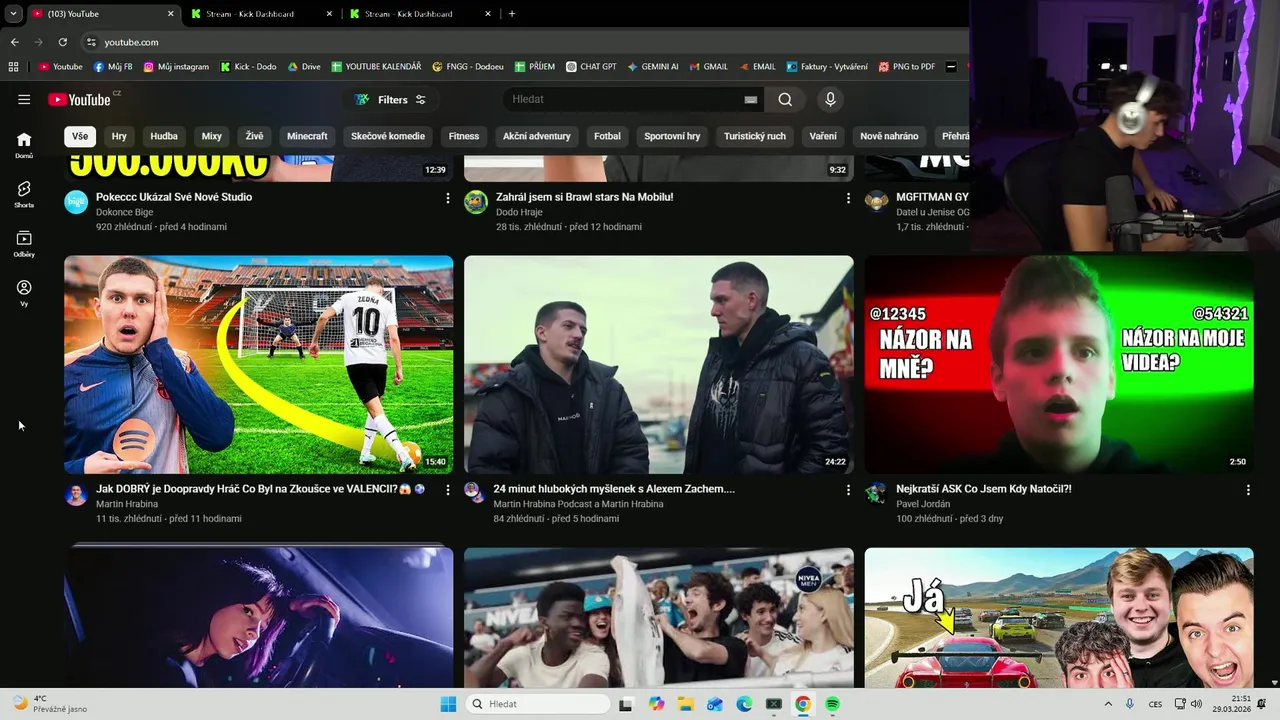This screenshot has width=1280, height=720.
Task: Open the CHAT GPT bookmark
Action: tap(591, 67)
